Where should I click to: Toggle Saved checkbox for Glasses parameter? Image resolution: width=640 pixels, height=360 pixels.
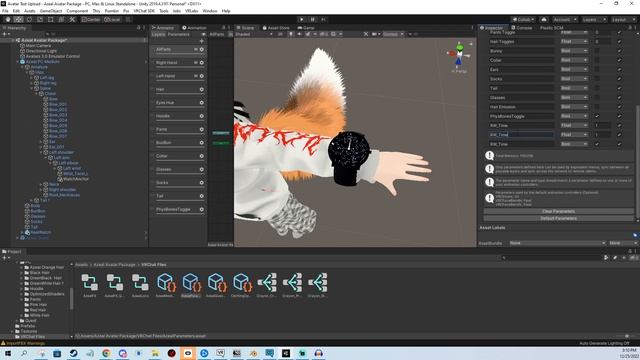tap(619, 98)
